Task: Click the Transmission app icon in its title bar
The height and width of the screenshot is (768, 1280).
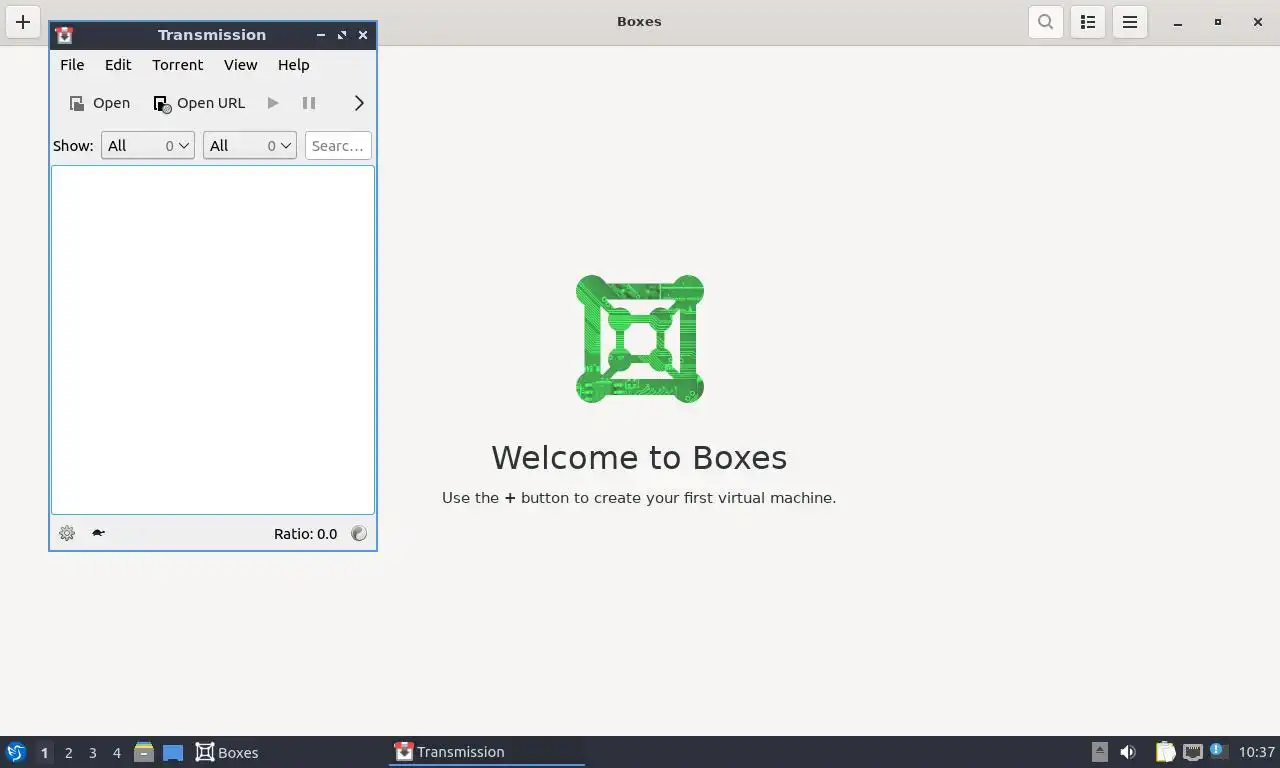Action: click(64, 35)
